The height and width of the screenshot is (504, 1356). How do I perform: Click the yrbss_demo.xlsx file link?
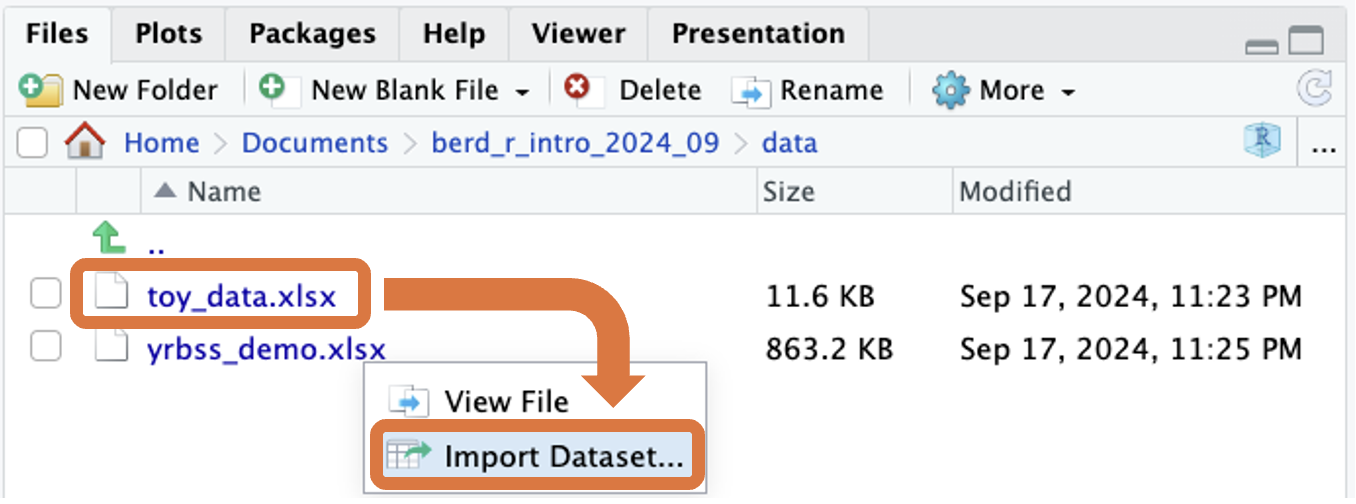[266, 349]
